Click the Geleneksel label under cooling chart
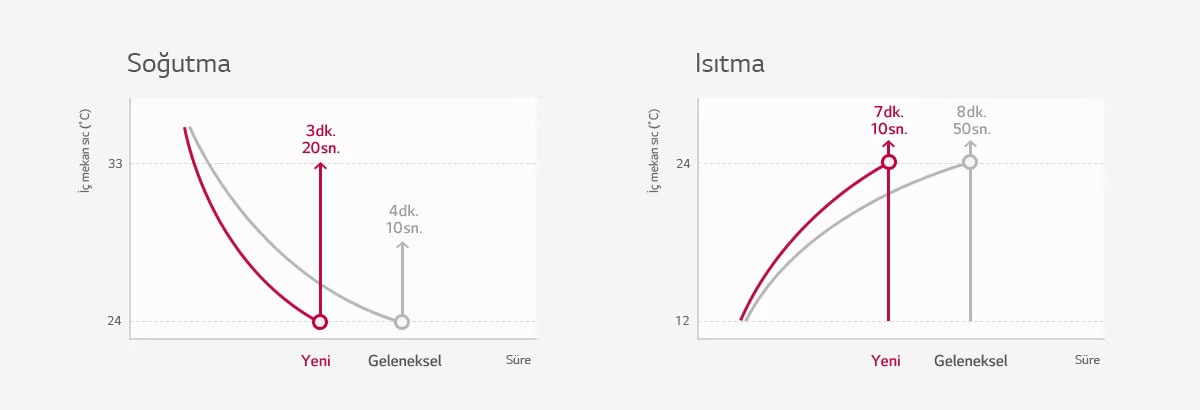Image resolution: width=1200 pixels, height=410 pixels. [405, 360]
